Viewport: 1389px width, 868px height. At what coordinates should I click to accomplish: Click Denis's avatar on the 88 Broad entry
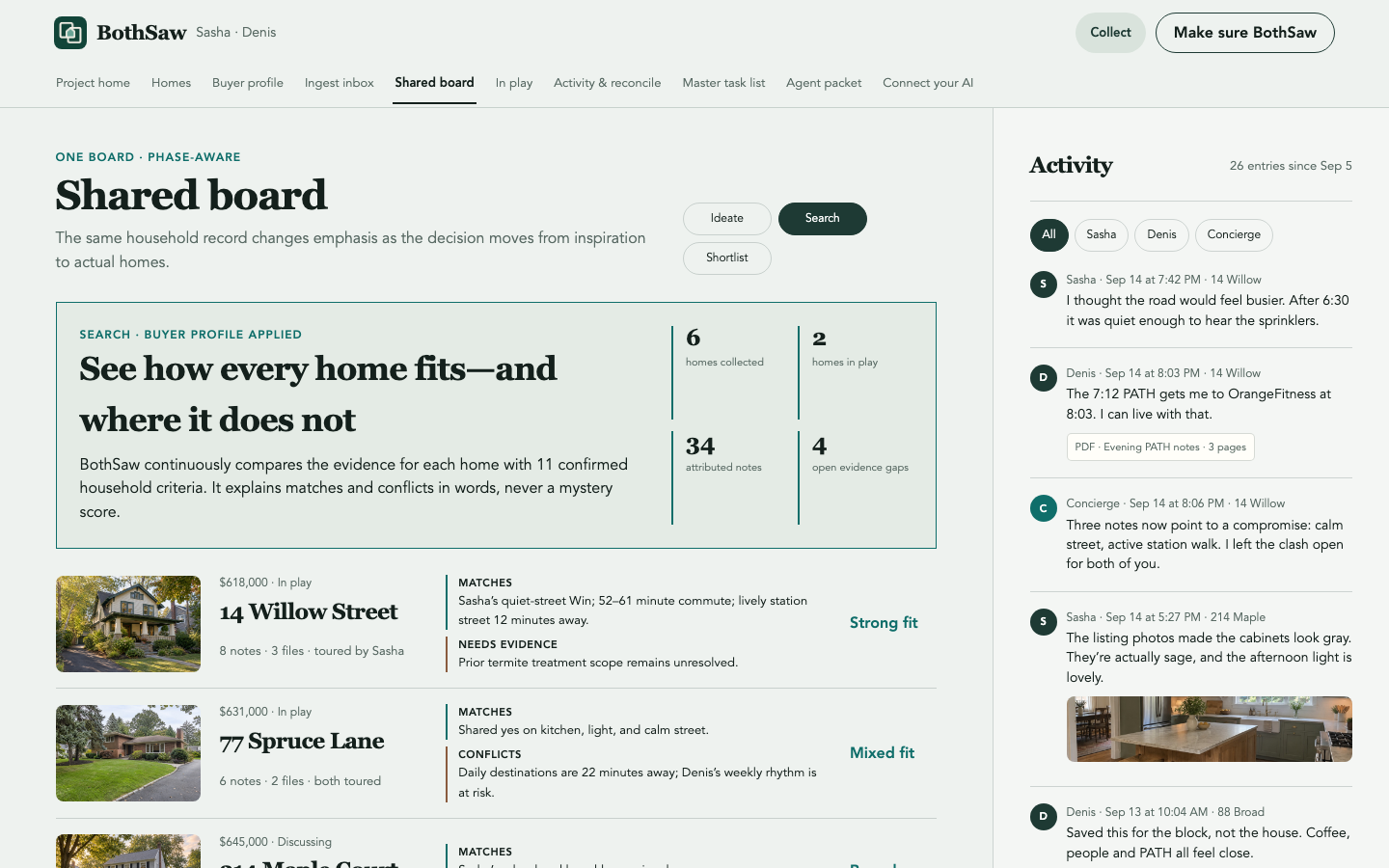coord(1043,817)
